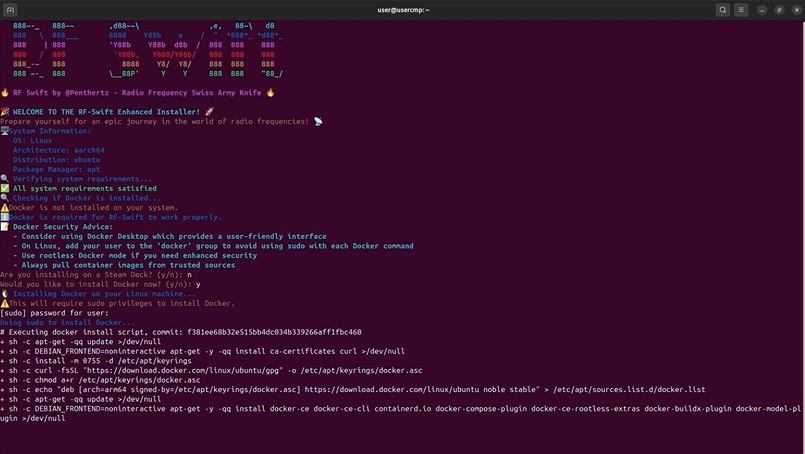Click the wrapped 'ugin >/dev/null' final line
Image resolution: width=805 pixels, height=454 pixels.
(32, 419)
